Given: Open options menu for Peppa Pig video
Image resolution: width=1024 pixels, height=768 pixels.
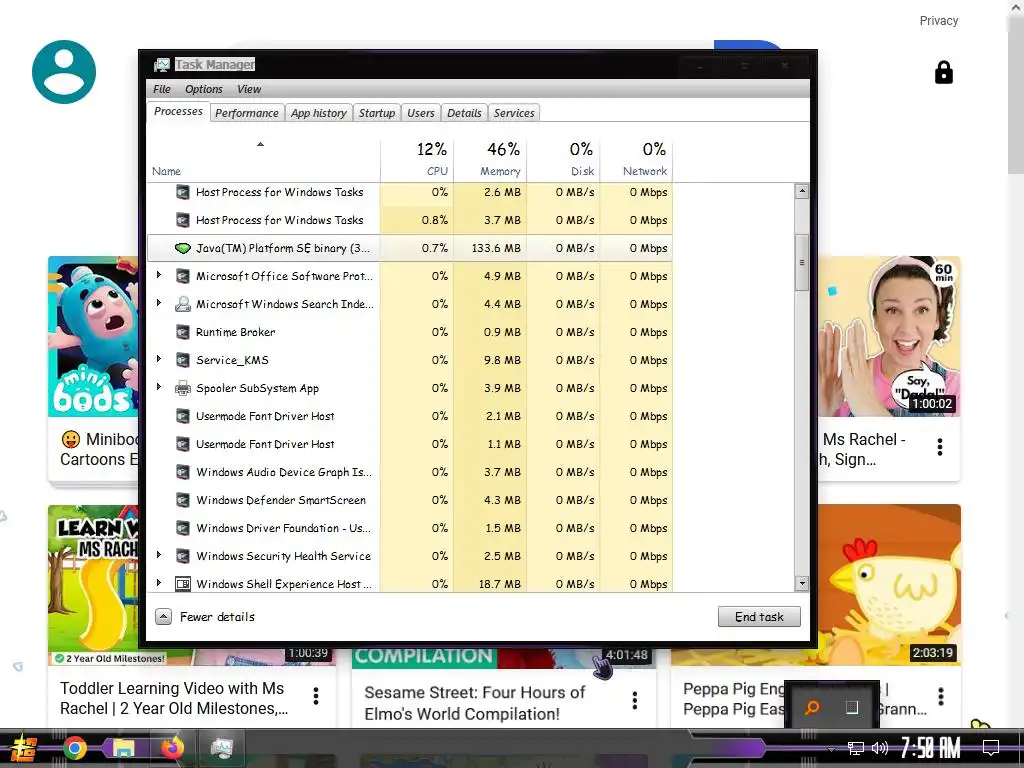Looking at the screenshot, I should tap(940, 696).
